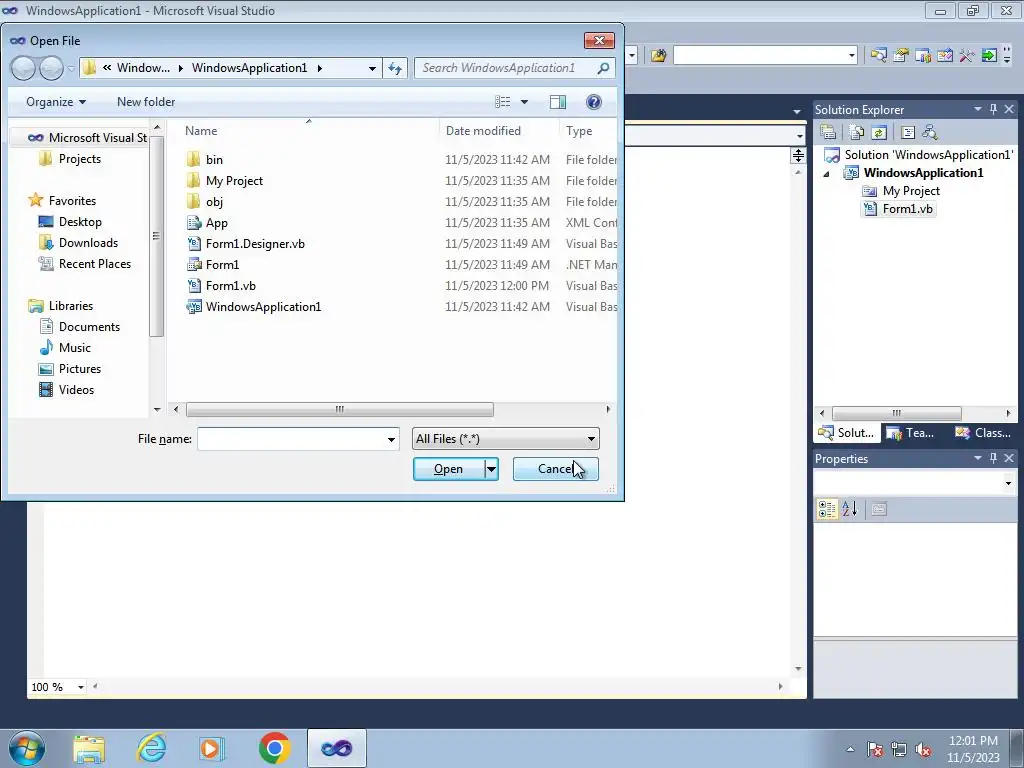This screenshot has width=1024, height=768.
Task: Click the Back arrow in Open File dialog
Action: 24,68
